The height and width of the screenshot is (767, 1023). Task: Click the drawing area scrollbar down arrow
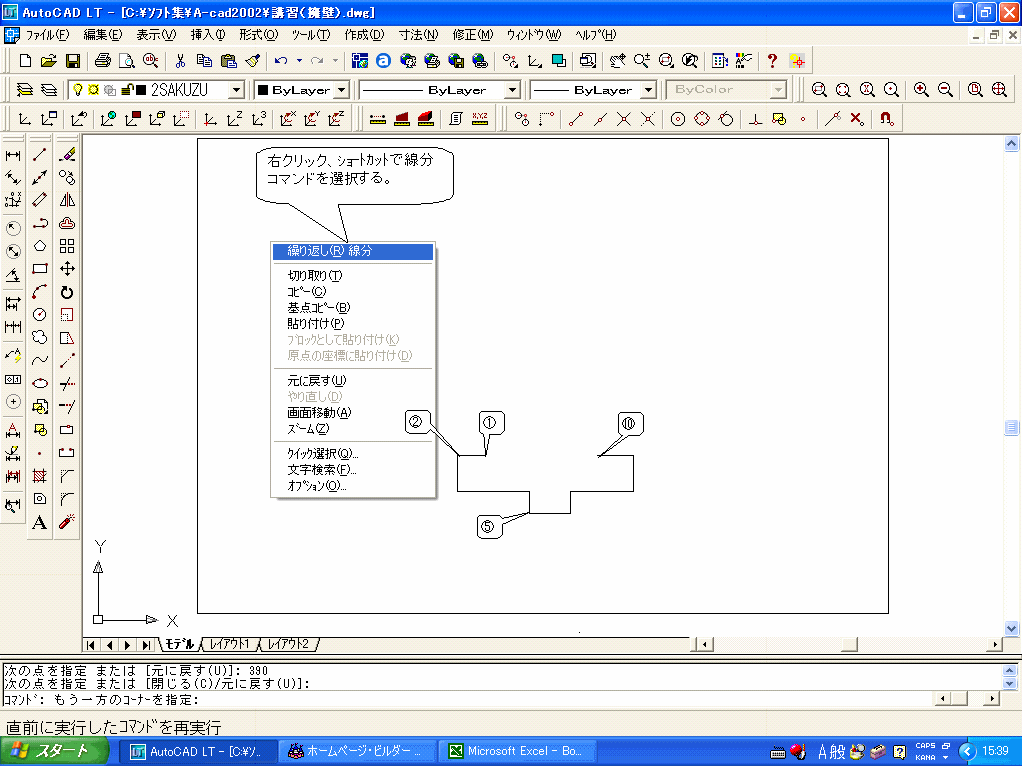(1011, 629)
